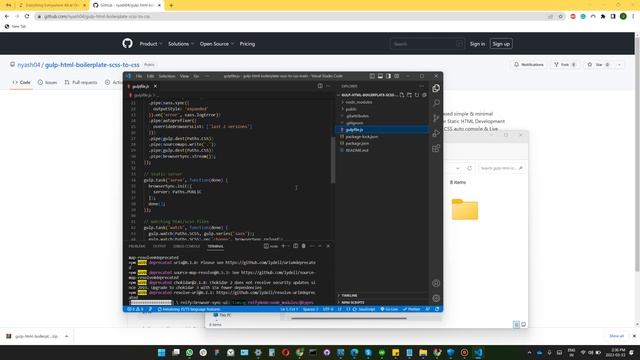640x360 pixels.
Task: Click Show all in downloads bar
Action: [x=616, y=336]
